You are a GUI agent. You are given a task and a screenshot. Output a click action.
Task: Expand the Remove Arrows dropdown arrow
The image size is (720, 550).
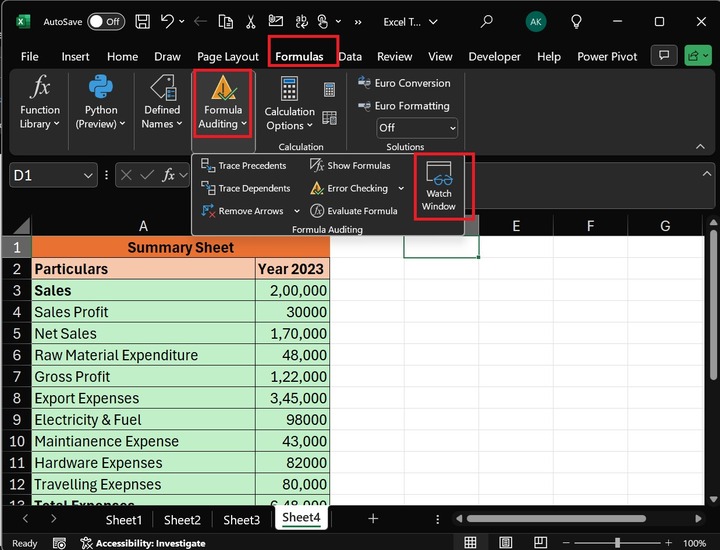(296, 211)
